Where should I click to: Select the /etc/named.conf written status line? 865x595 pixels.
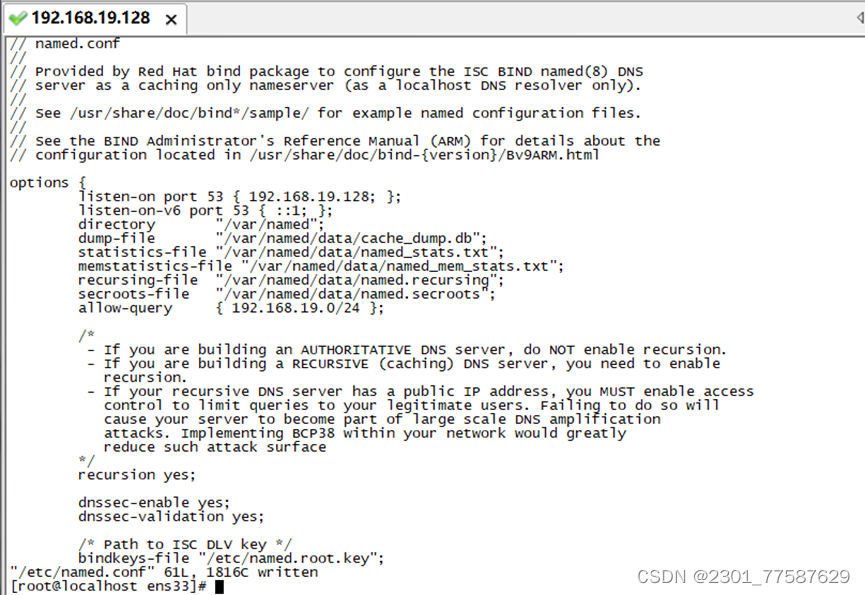coord(160,571)
